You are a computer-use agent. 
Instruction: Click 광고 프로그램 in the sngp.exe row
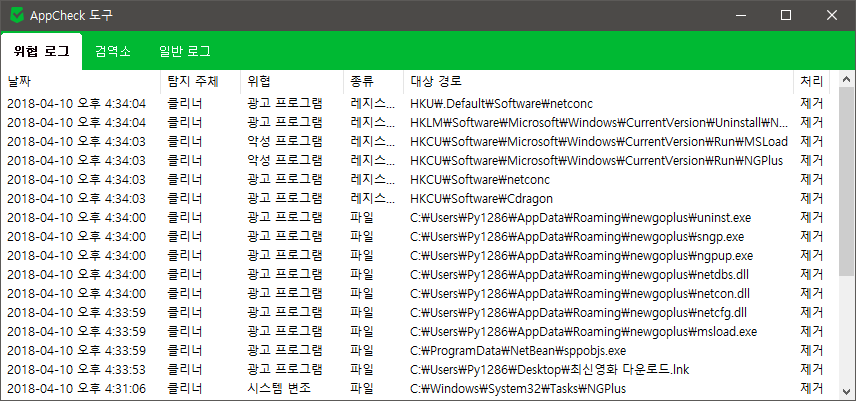pos(284,237)
